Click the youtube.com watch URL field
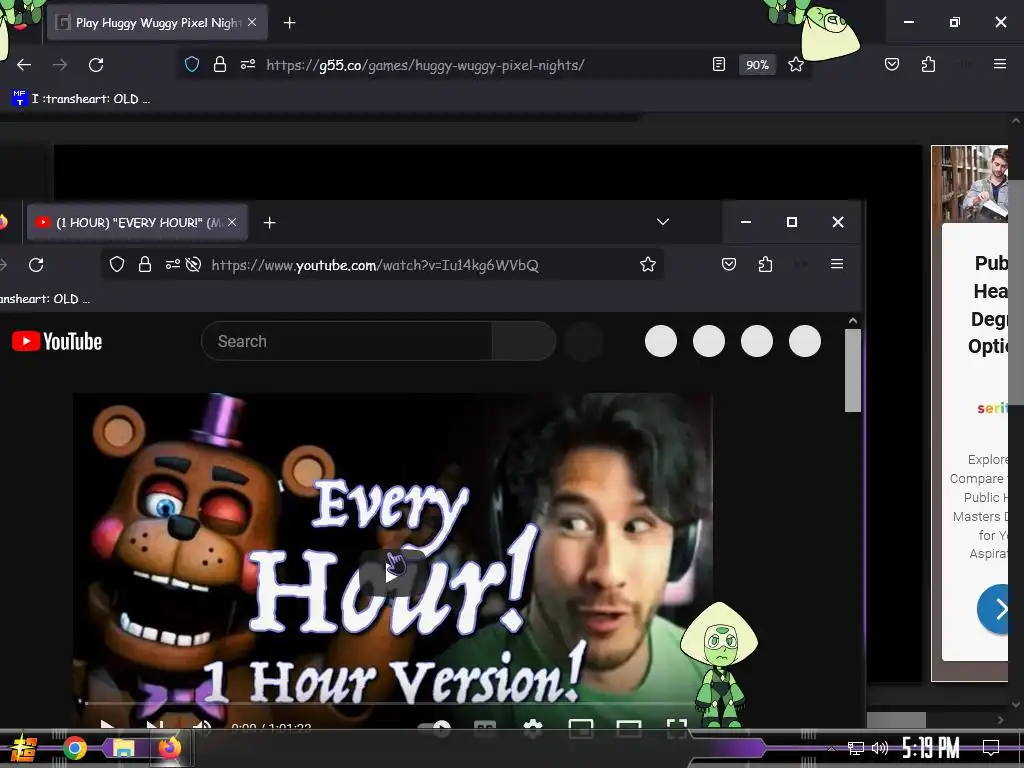The width and height of the screenshot is (1024, 768). [375, 265]
